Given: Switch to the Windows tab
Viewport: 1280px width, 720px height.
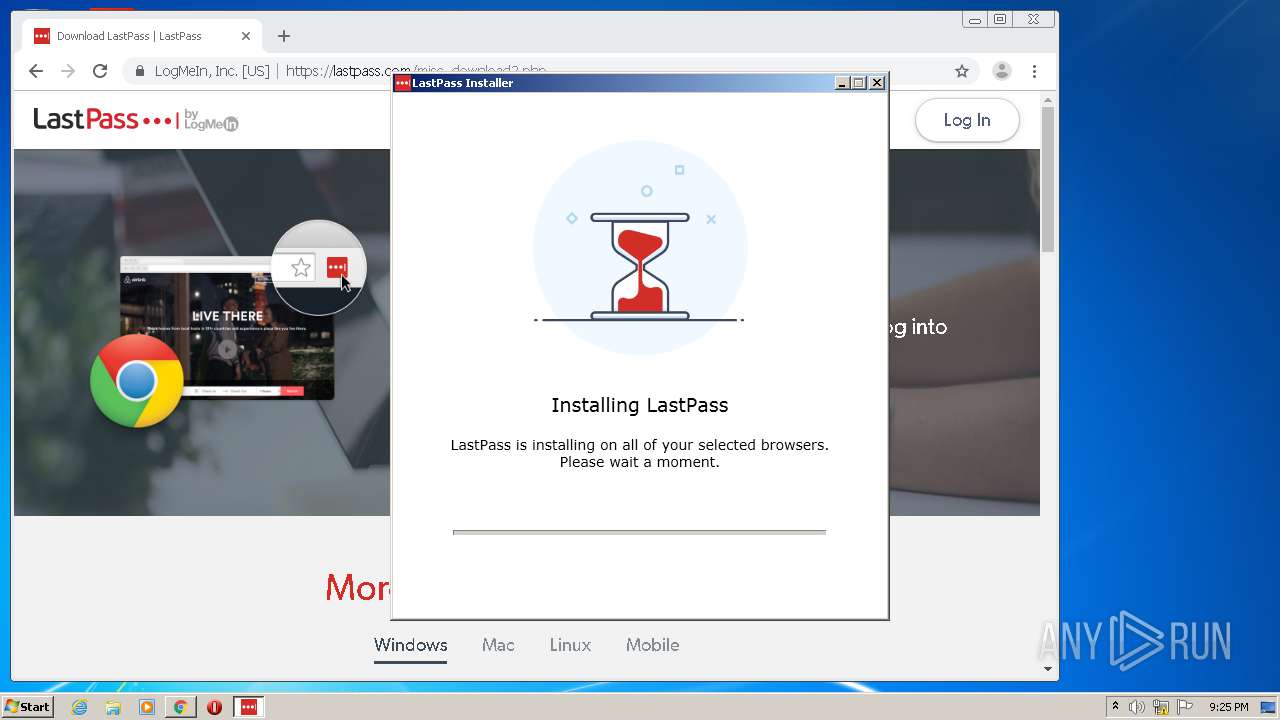Looking at the screenshot, I should coord(411,645).
